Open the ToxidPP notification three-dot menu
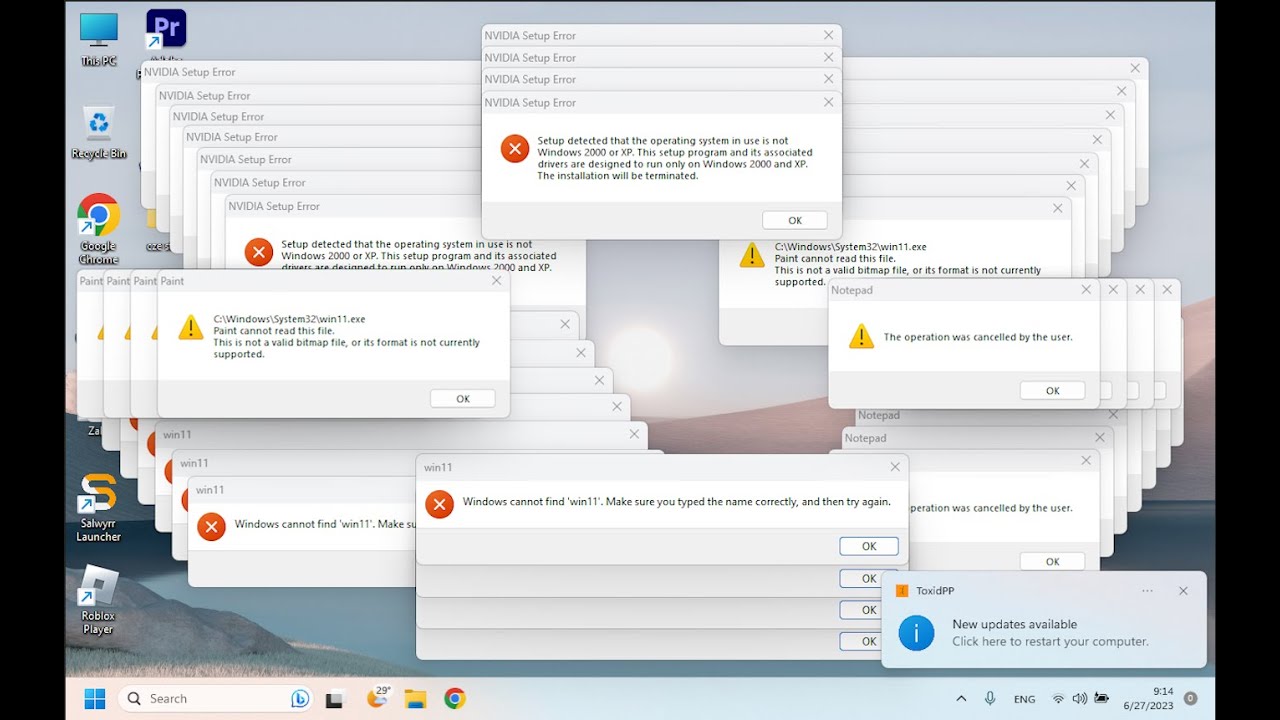 tap(1147, 591)
